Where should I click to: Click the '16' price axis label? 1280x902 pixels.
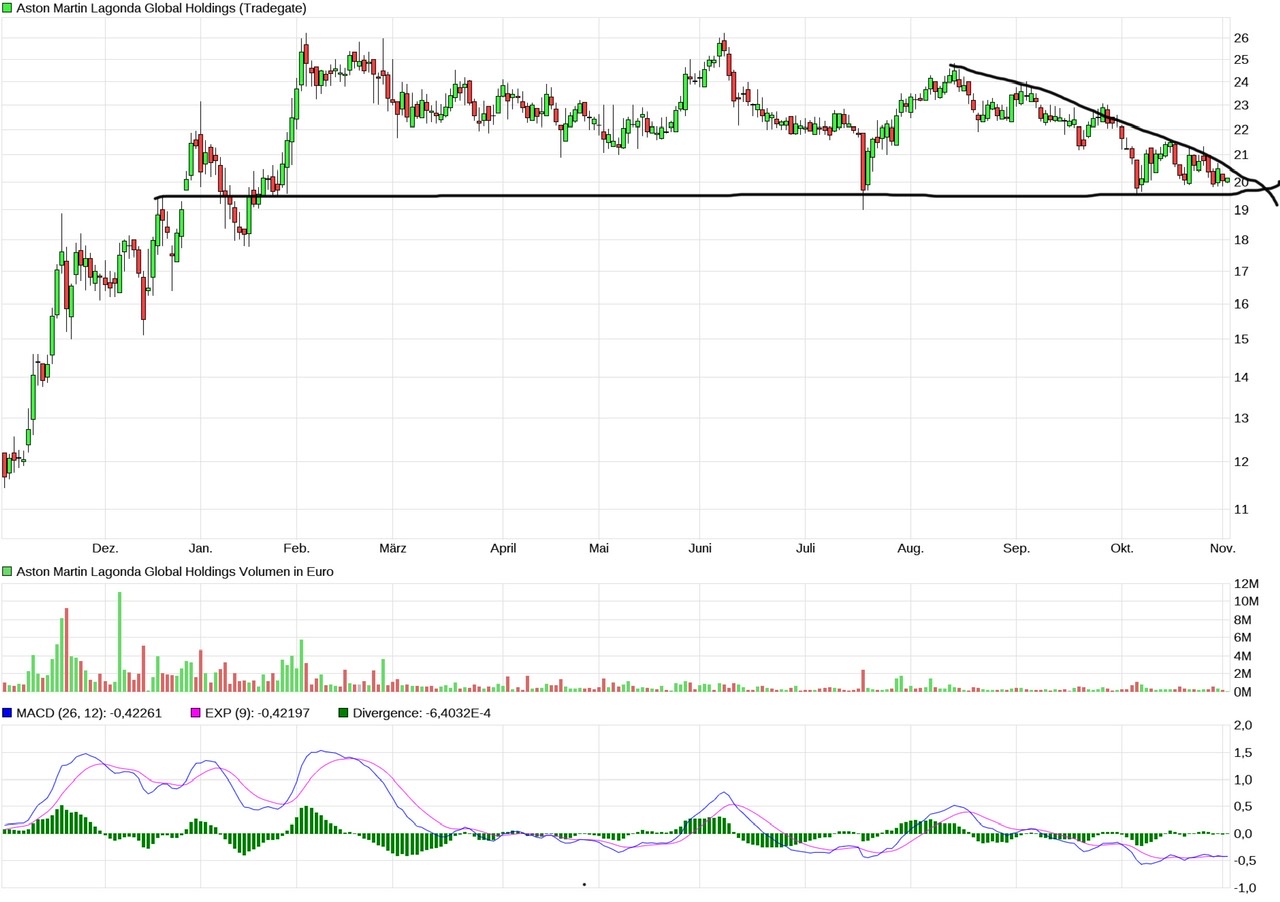(x=1241, y=304)
